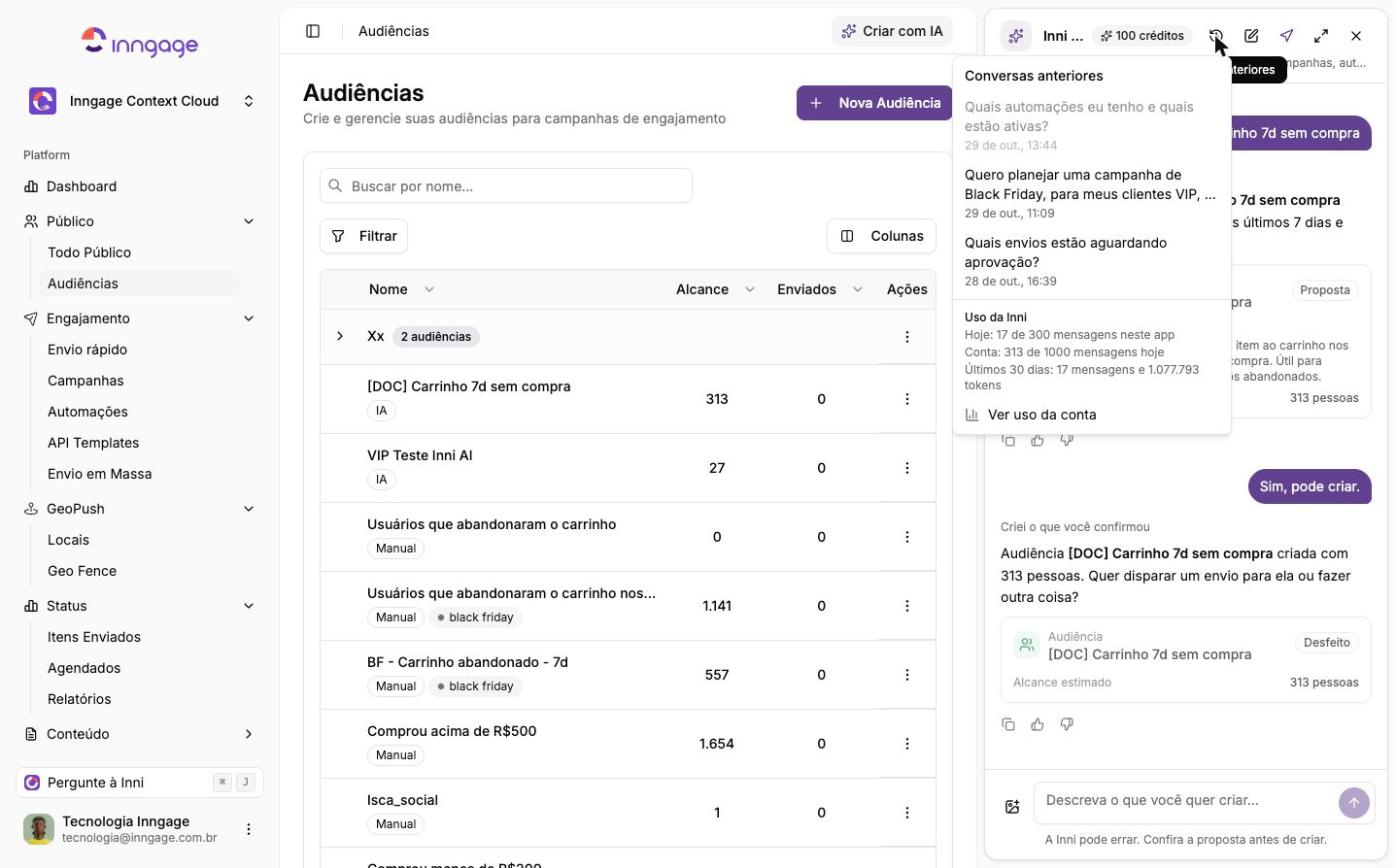Open Inngage Context Cloud workspace switcher
Viewport: 1396px width, 868px height.
click(x=141, y=101)
